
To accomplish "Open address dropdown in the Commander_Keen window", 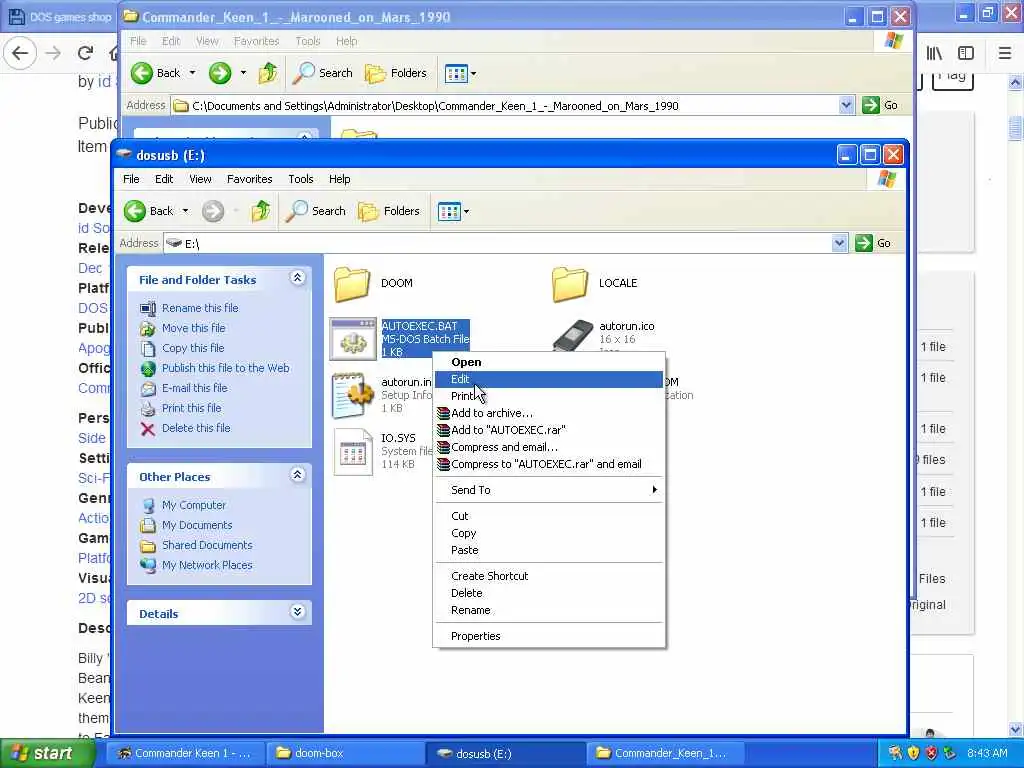I will (846, 105).
